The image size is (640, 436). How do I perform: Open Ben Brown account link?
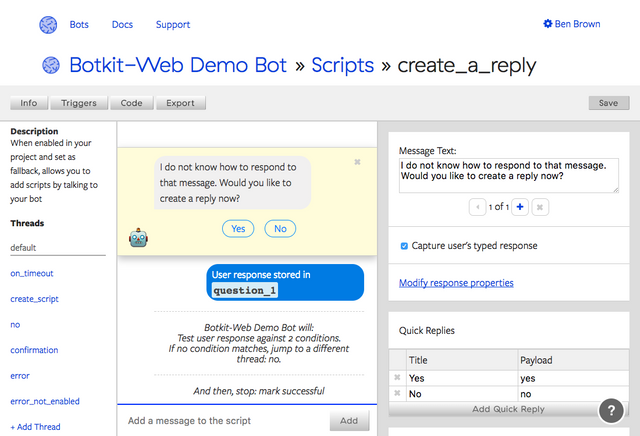pyautogui.click(x=577, y=24)
